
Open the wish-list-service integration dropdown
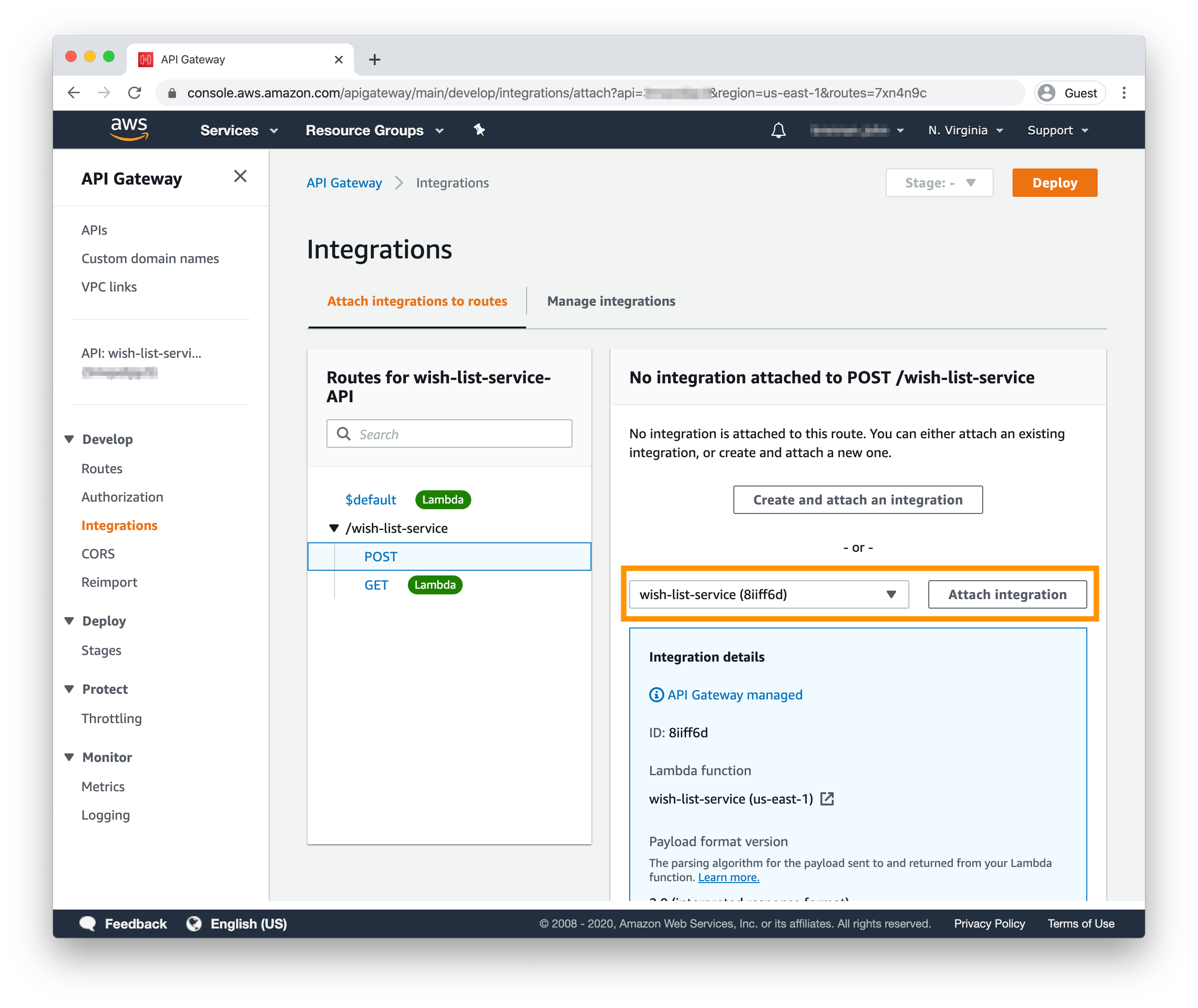click(768, 594)
